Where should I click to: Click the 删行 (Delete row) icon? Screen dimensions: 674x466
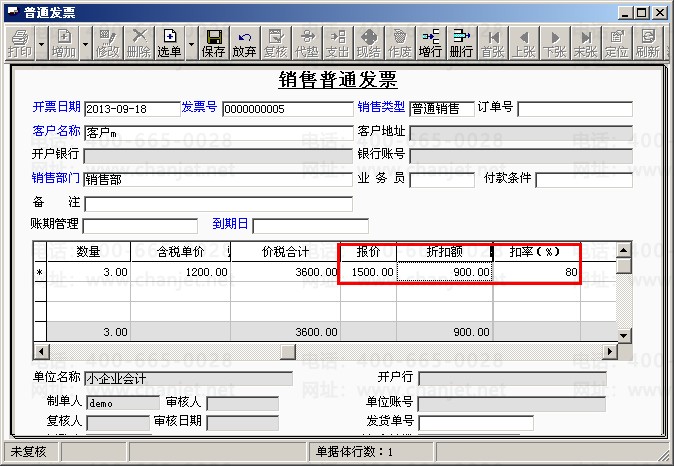click(x=461, y=43)
